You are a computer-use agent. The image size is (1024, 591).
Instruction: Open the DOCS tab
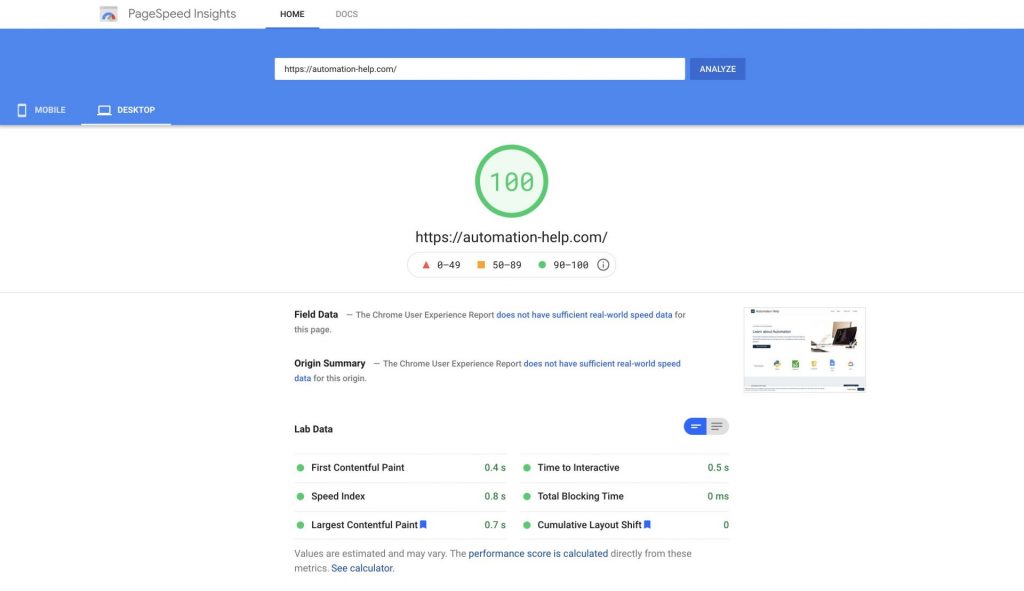pyautogui.click(x=346, y=14)
